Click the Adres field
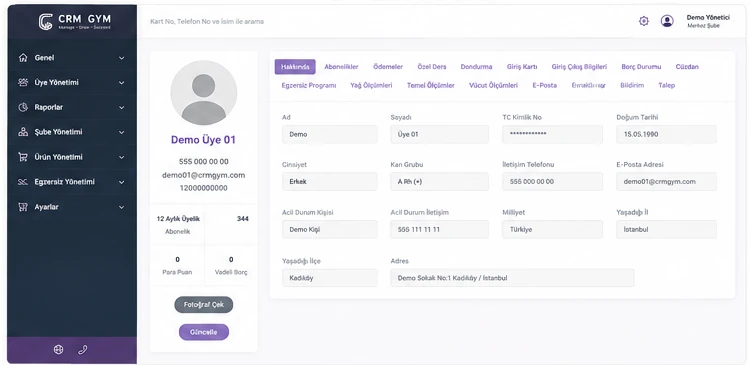This screenshot has height=365, width=750. 512,278
